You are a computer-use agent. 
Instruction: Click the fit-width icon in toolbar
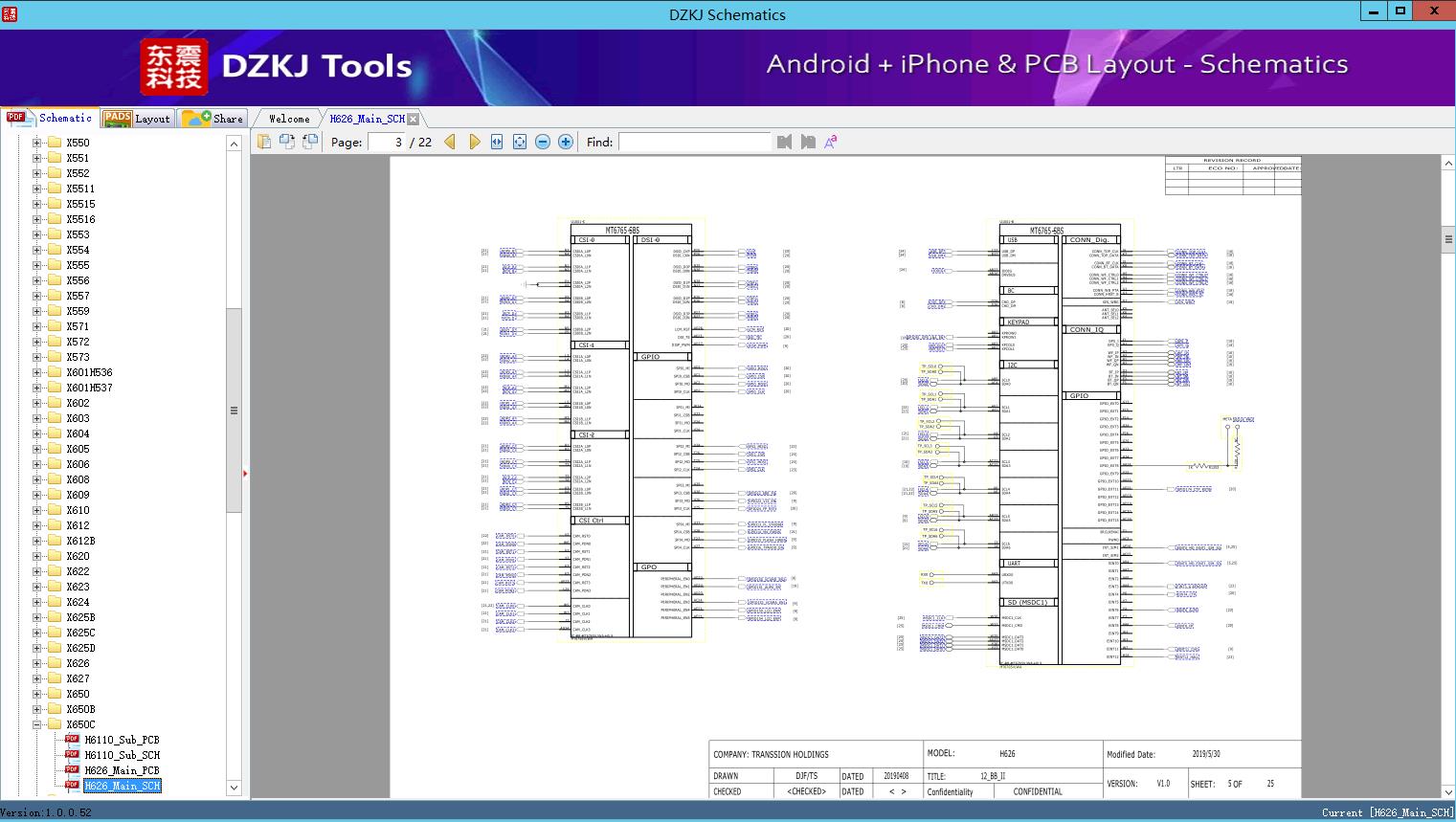(497, 142)
